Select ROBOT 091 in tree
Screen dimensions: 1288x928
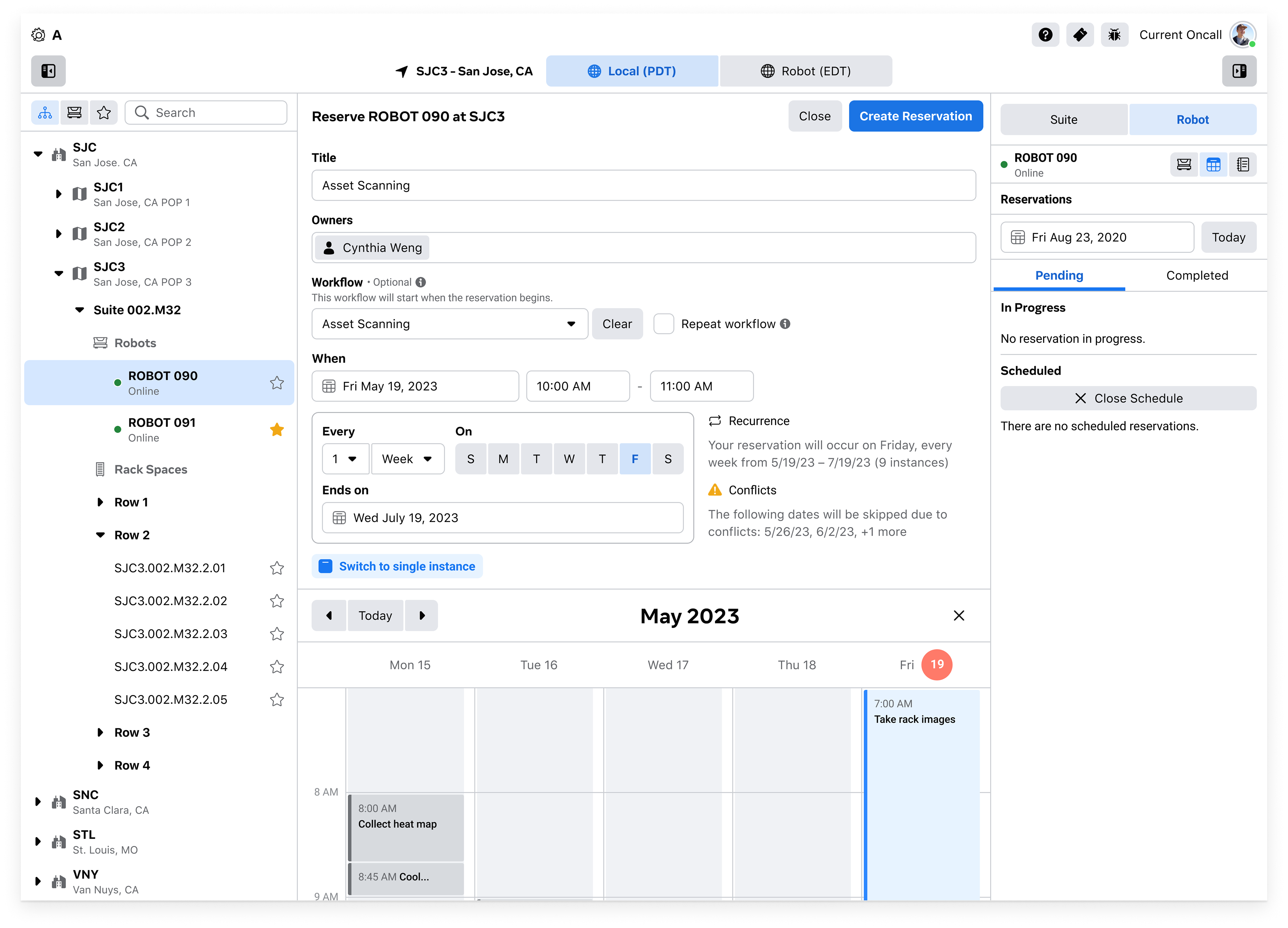point(159,430)
